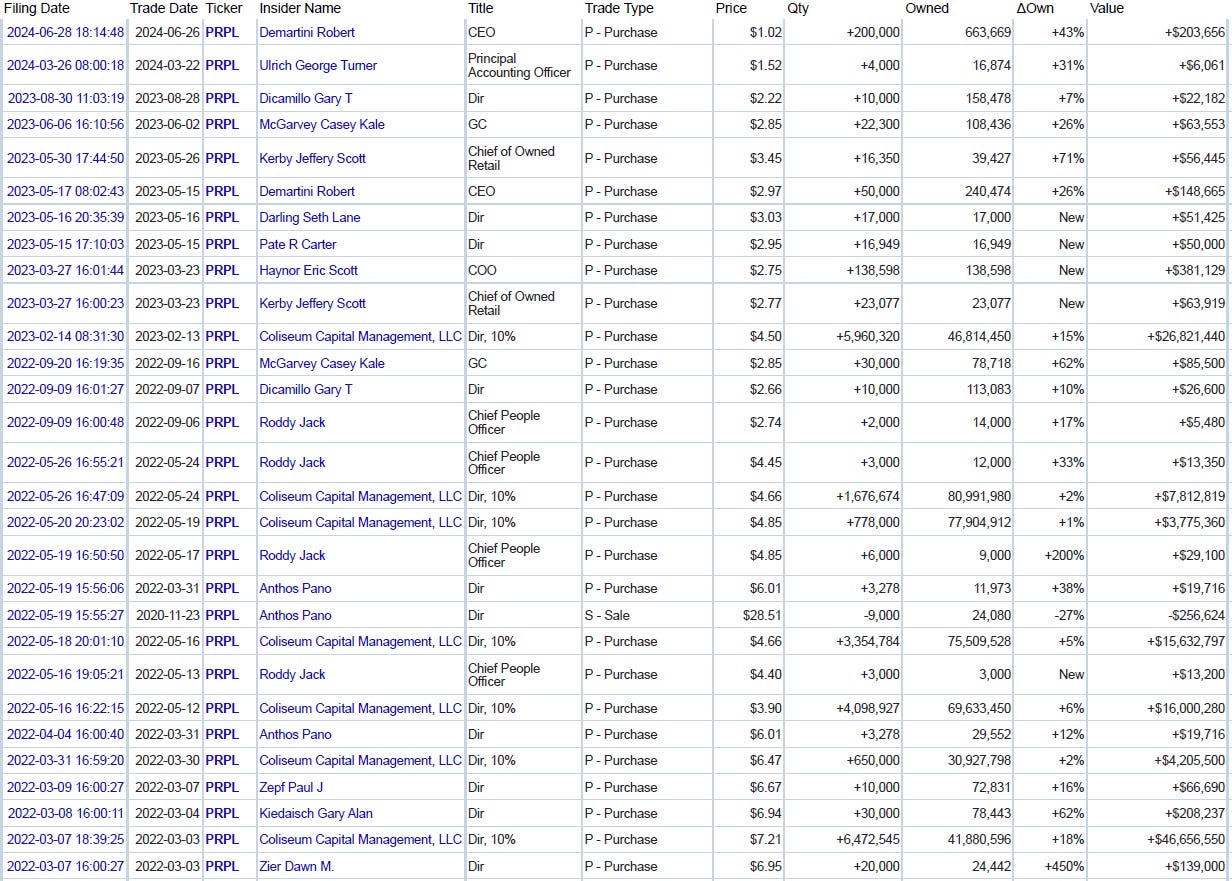Screen dimensions: 1232x881
Task: Click insider name Dicamillo Gary T in 2023-08-28 row
Action: tap(306, 98)
